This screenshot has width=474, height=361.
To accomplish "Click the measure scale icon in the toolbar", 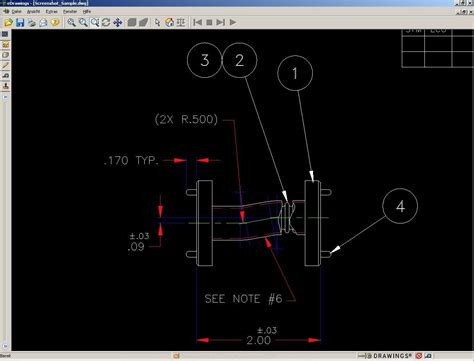I will click(181, 22).
